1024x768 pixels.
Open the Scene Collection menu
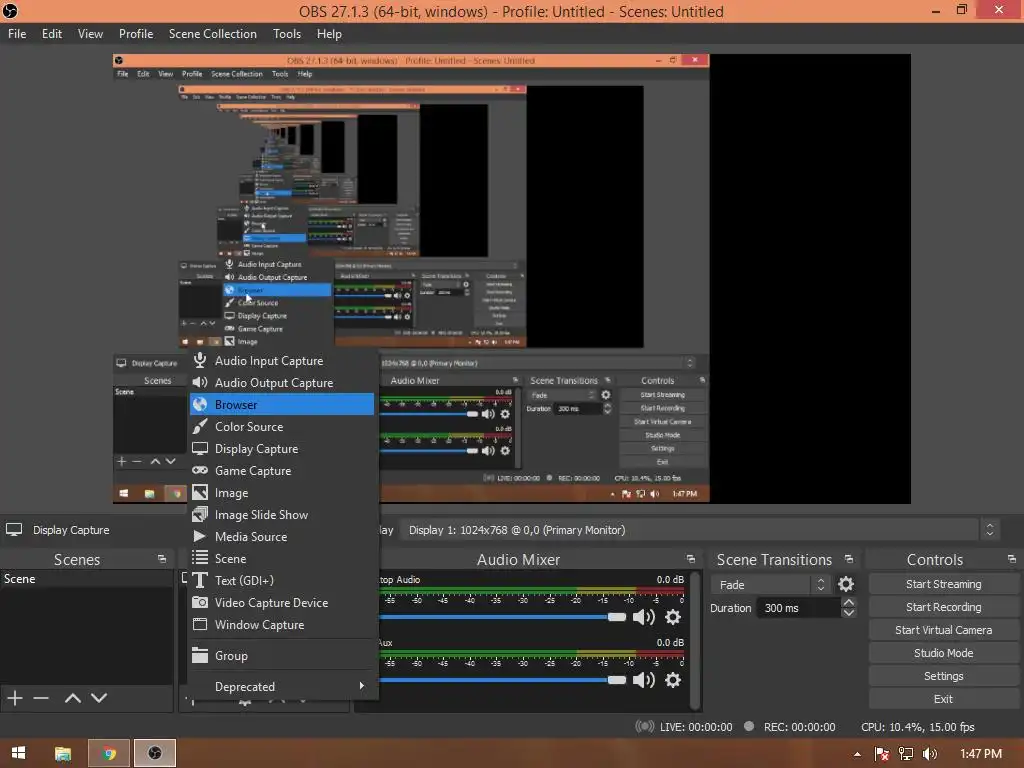[212, 34]
